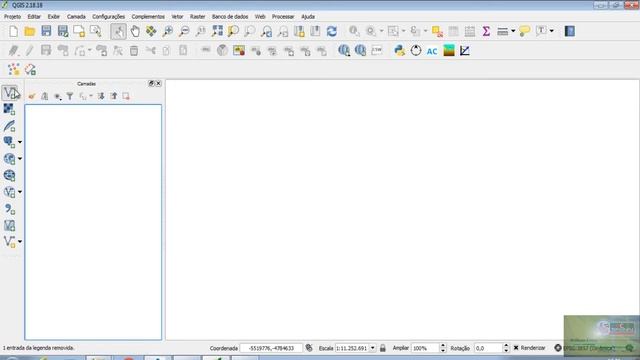
Task: Click the collapse all layers icon
Action: [114, 96]
